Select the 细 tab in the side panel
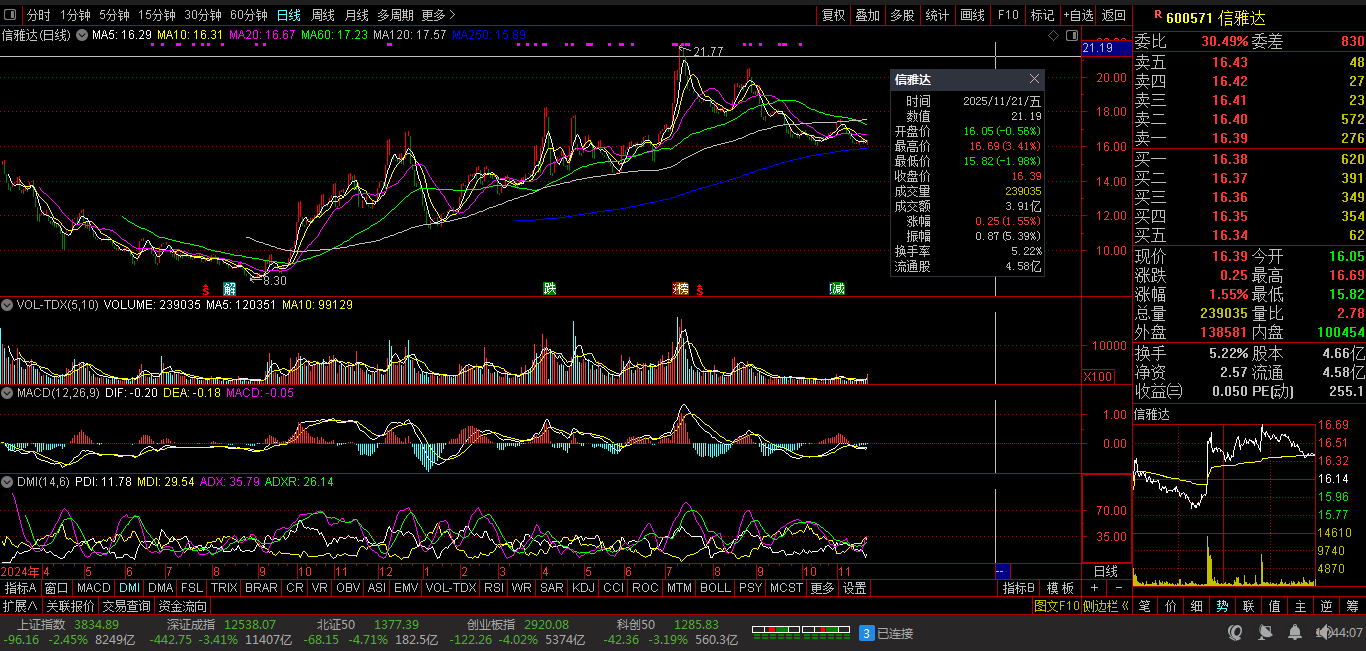 coord(1197,605)
